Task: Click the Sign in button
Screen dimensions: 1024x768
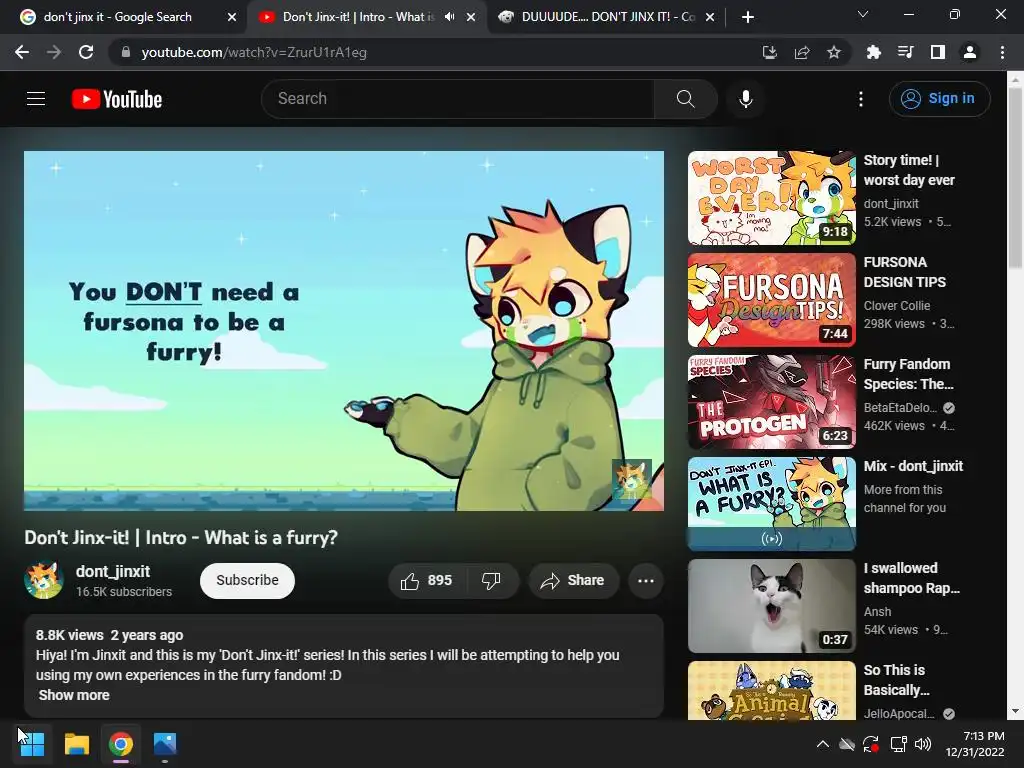Action: click(x=940, y=99)
